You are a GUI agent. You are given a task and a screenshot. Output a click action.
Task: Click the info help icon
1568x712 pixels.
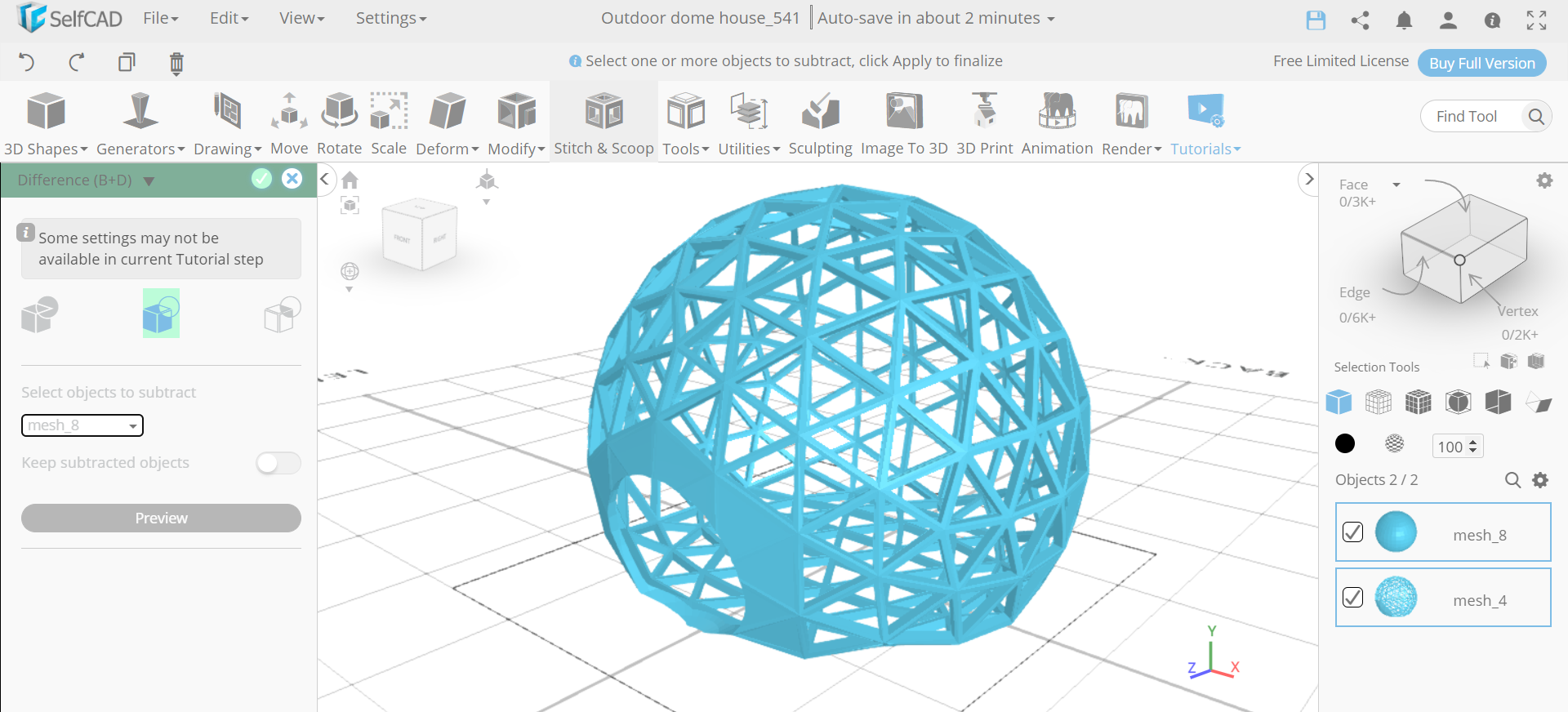[1492, 20]
